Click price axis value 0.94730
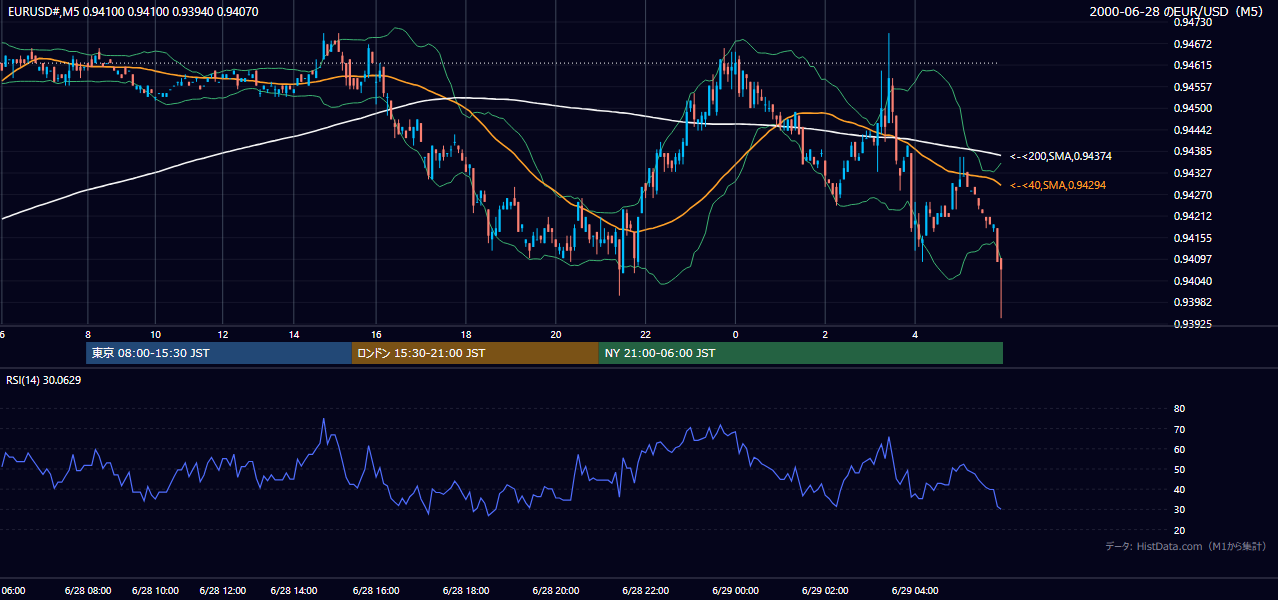 tap(1192, 22)
